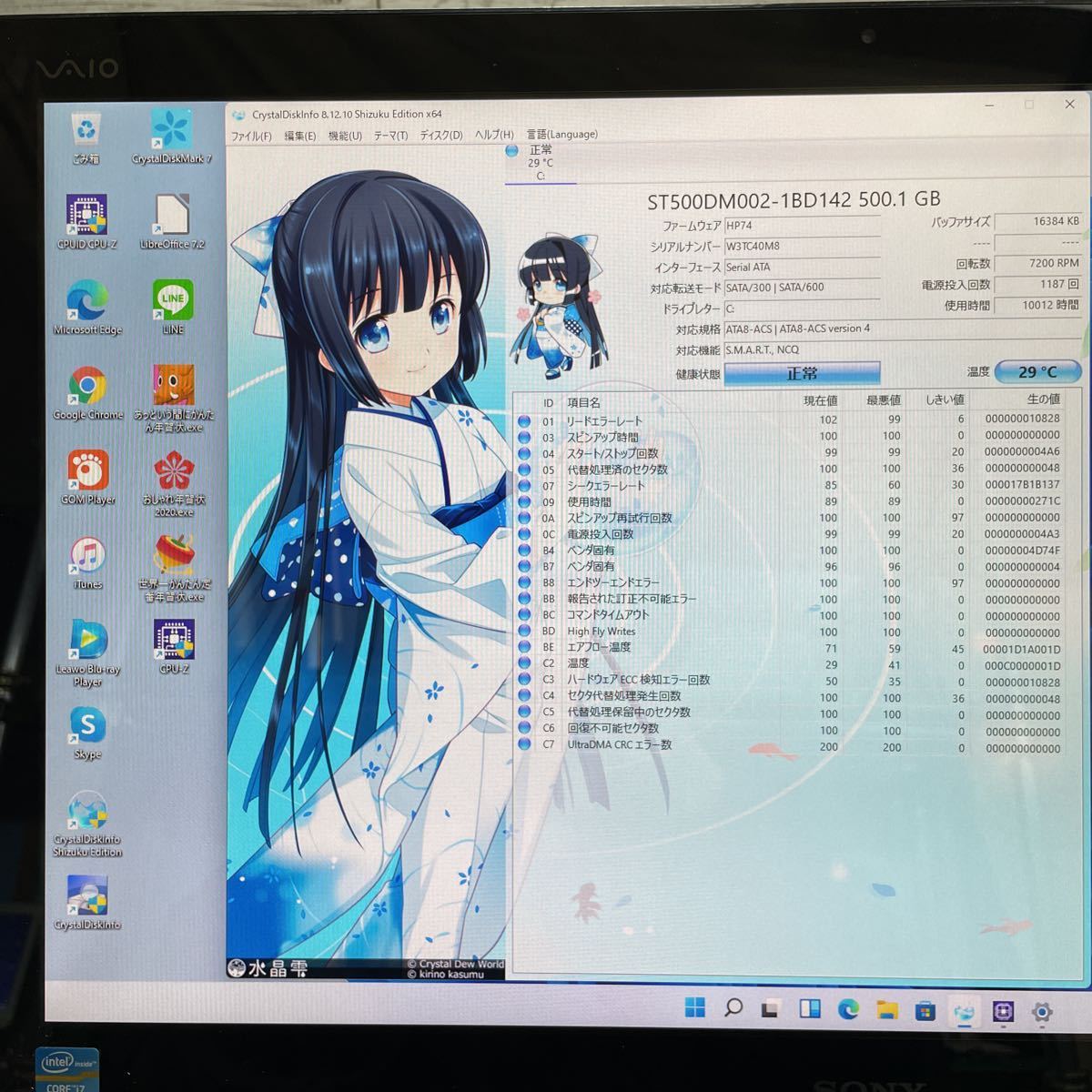Open the Recycle Bin desktop icon
The width and height of the screenshot is (1092, 1092).
[86, 137]
